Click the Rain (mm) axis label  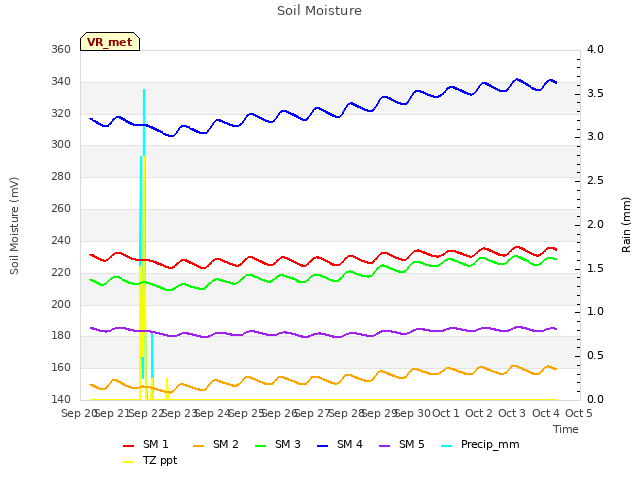[x=626, y=225]
